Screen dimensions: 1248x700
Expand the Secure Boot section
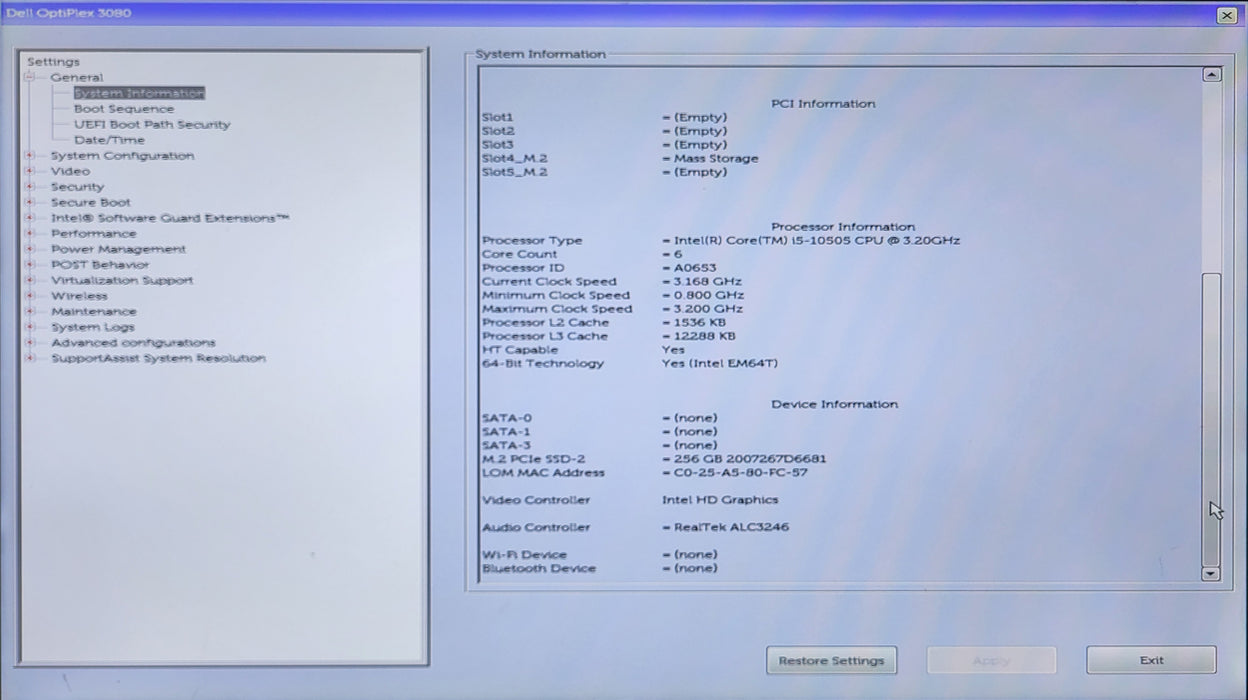coord(30,202)
